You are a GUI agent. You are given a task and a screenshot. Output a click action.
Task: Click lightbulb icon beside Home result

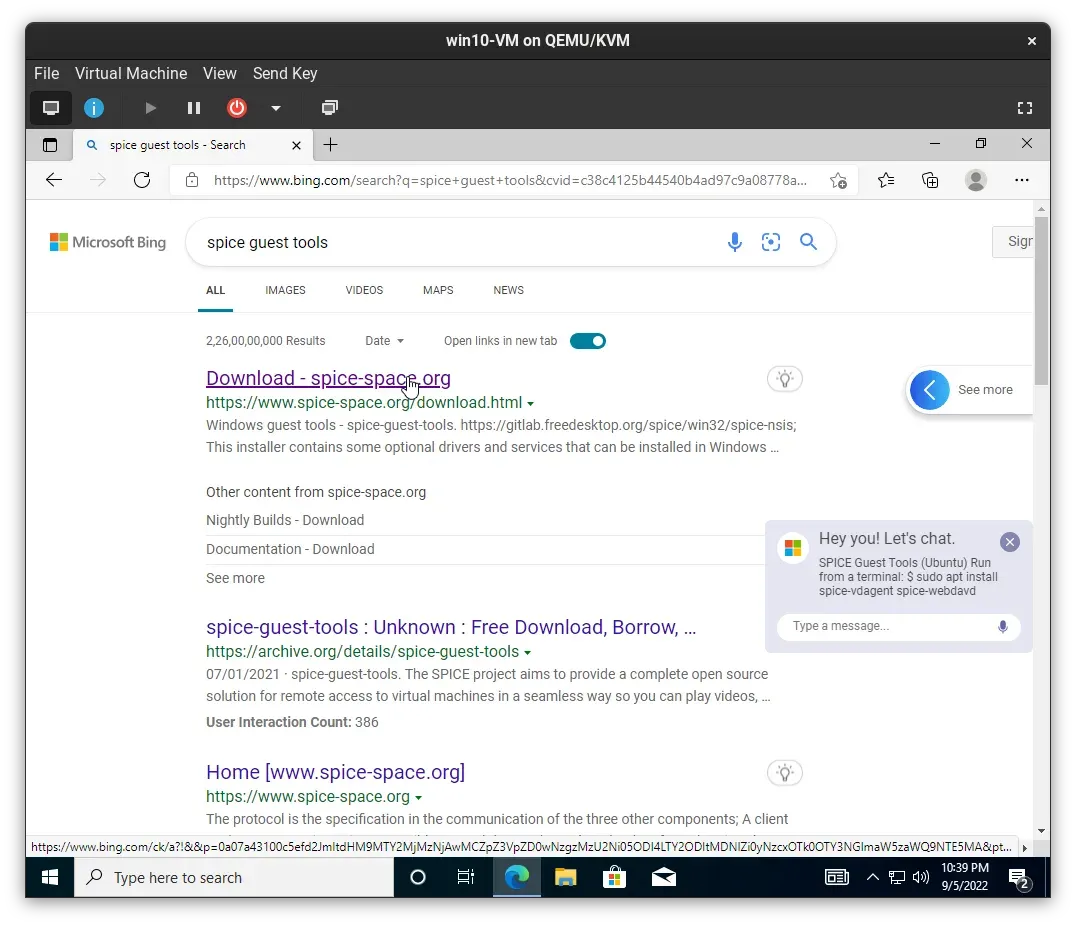tap(785, 773)
